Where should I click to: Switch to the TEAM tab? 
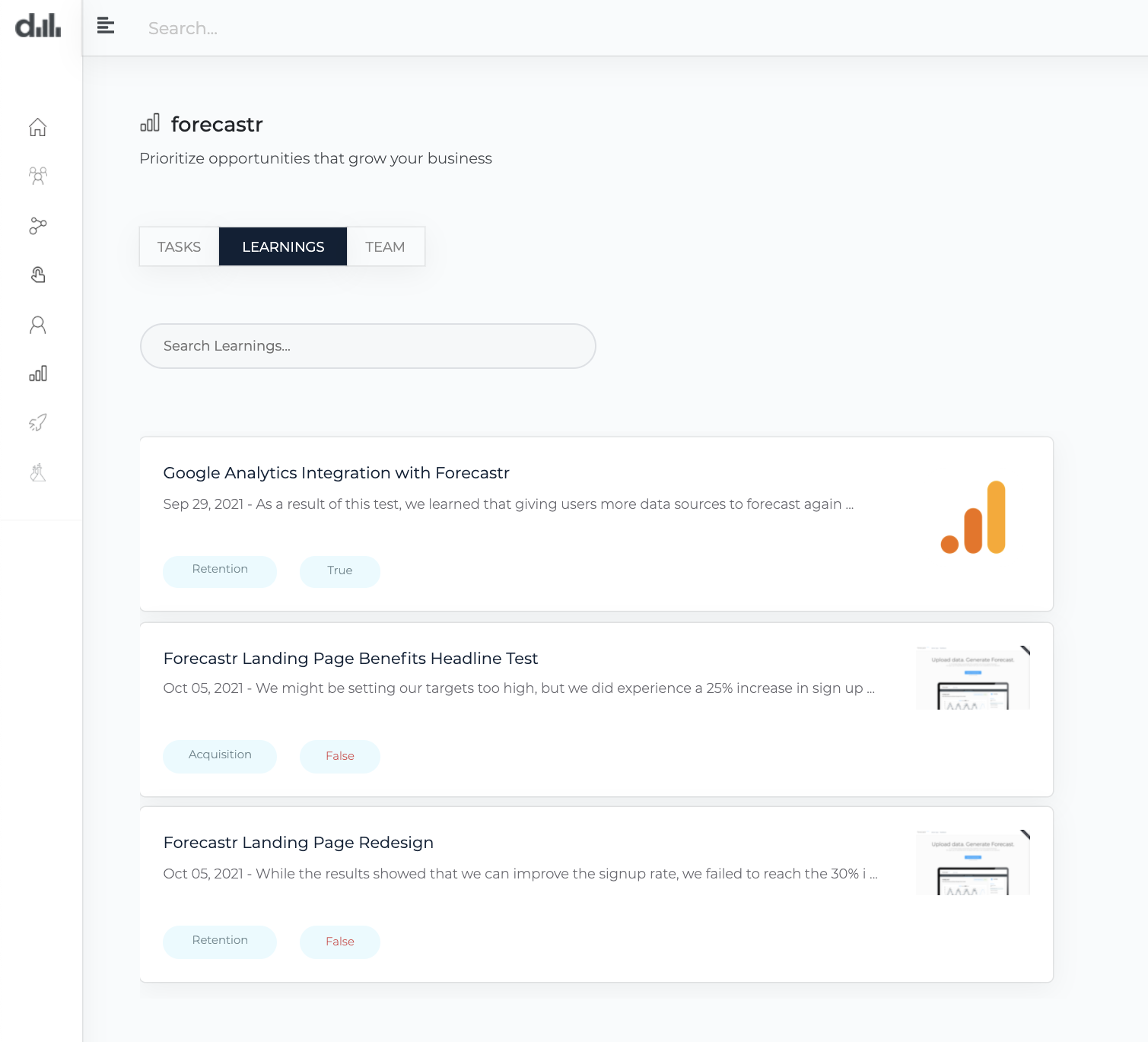click(x=385, y=246)
